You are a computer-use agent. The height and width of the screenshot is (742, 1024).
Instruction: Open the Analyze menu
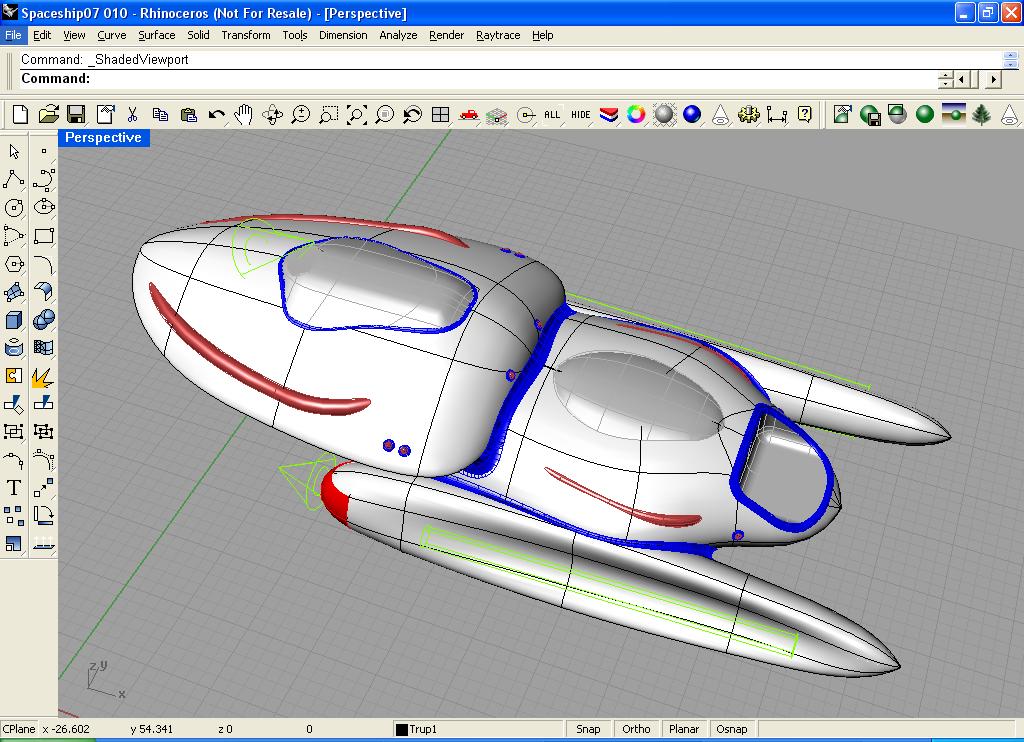[x=398, y=35]
